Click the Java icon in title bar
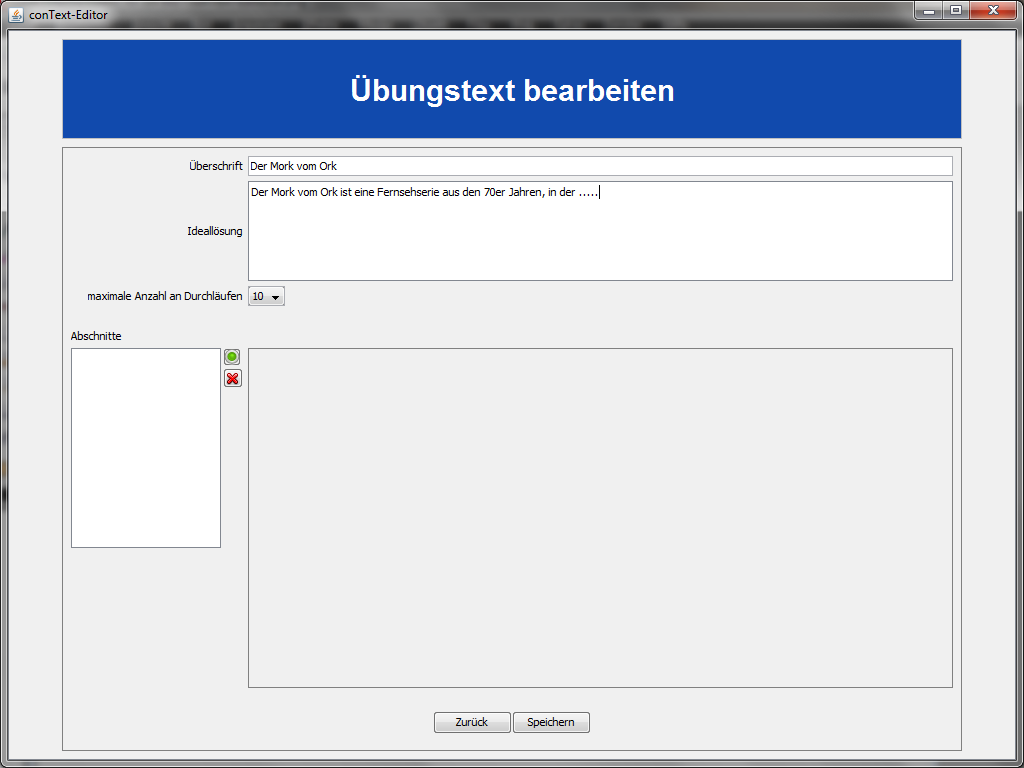Image resolution: width=1024 pixels, height=768 pixels. coord(16,14)
